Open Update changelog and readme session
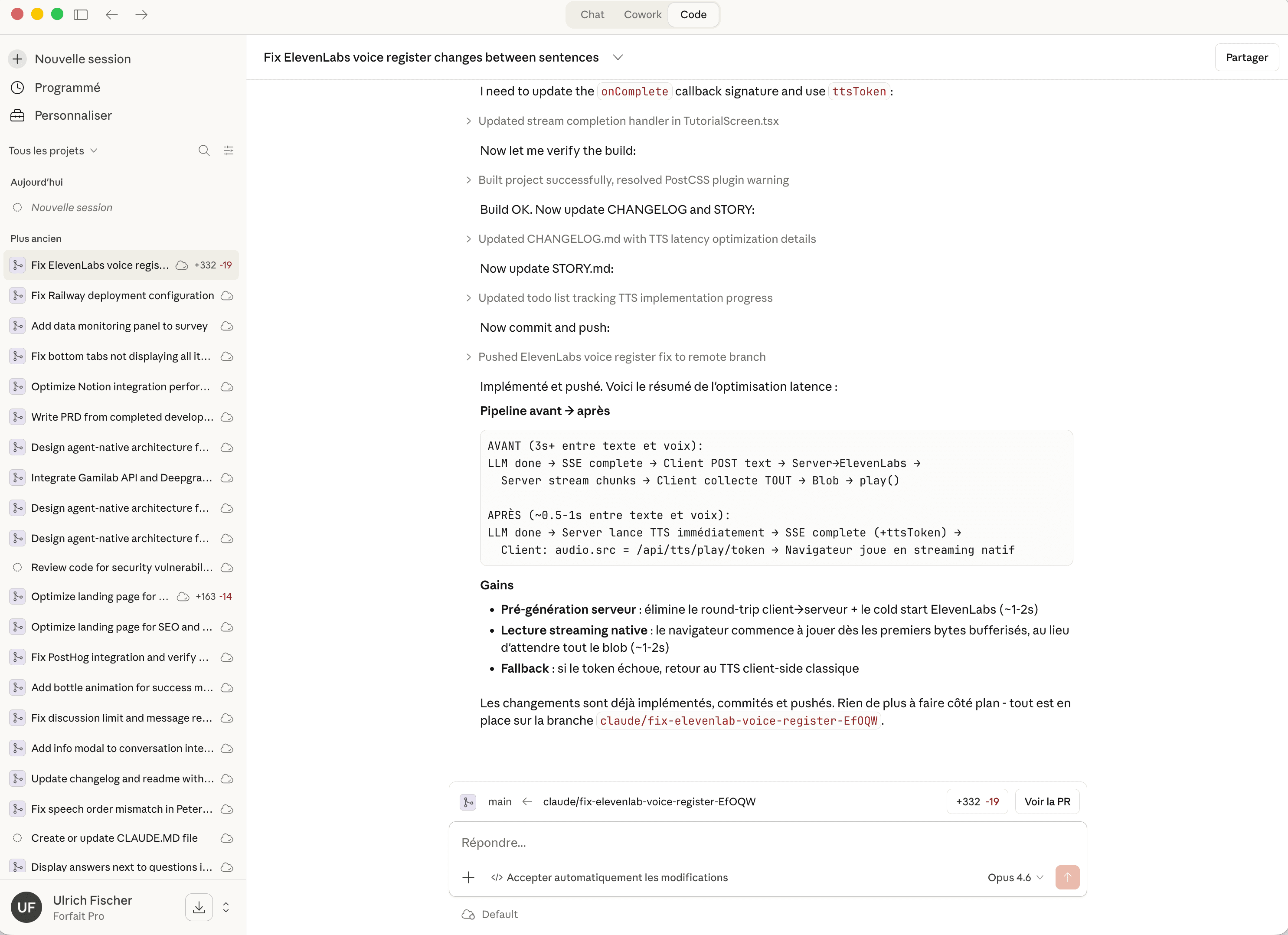 (121, 779)
